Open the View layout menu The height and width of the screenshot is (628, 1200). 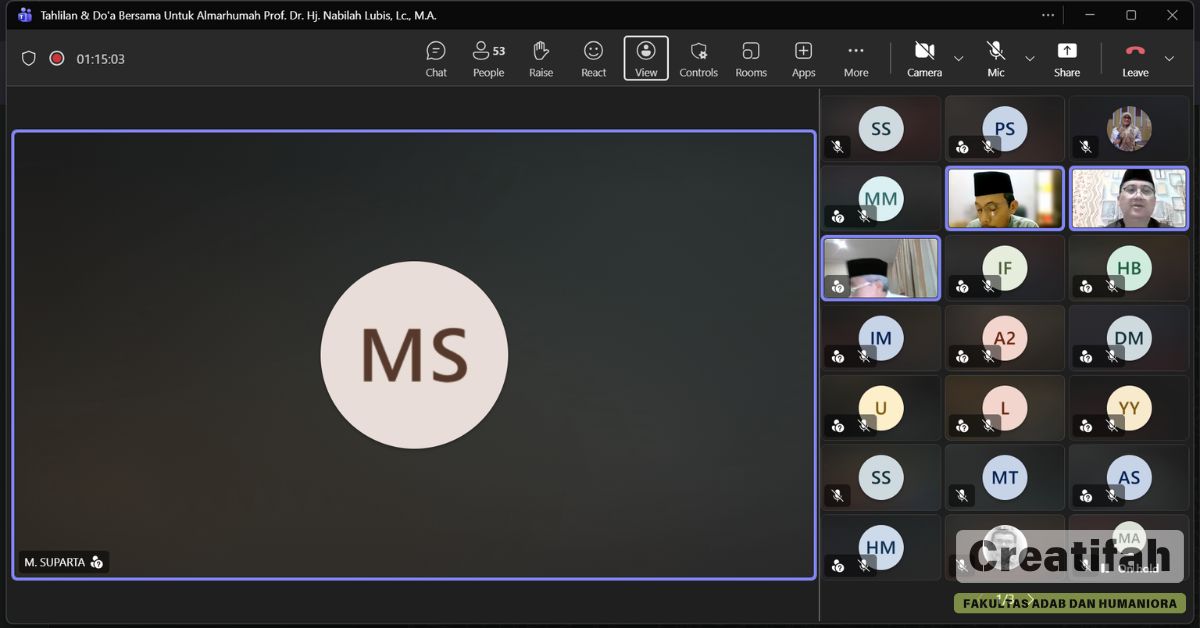pos(646,58)
